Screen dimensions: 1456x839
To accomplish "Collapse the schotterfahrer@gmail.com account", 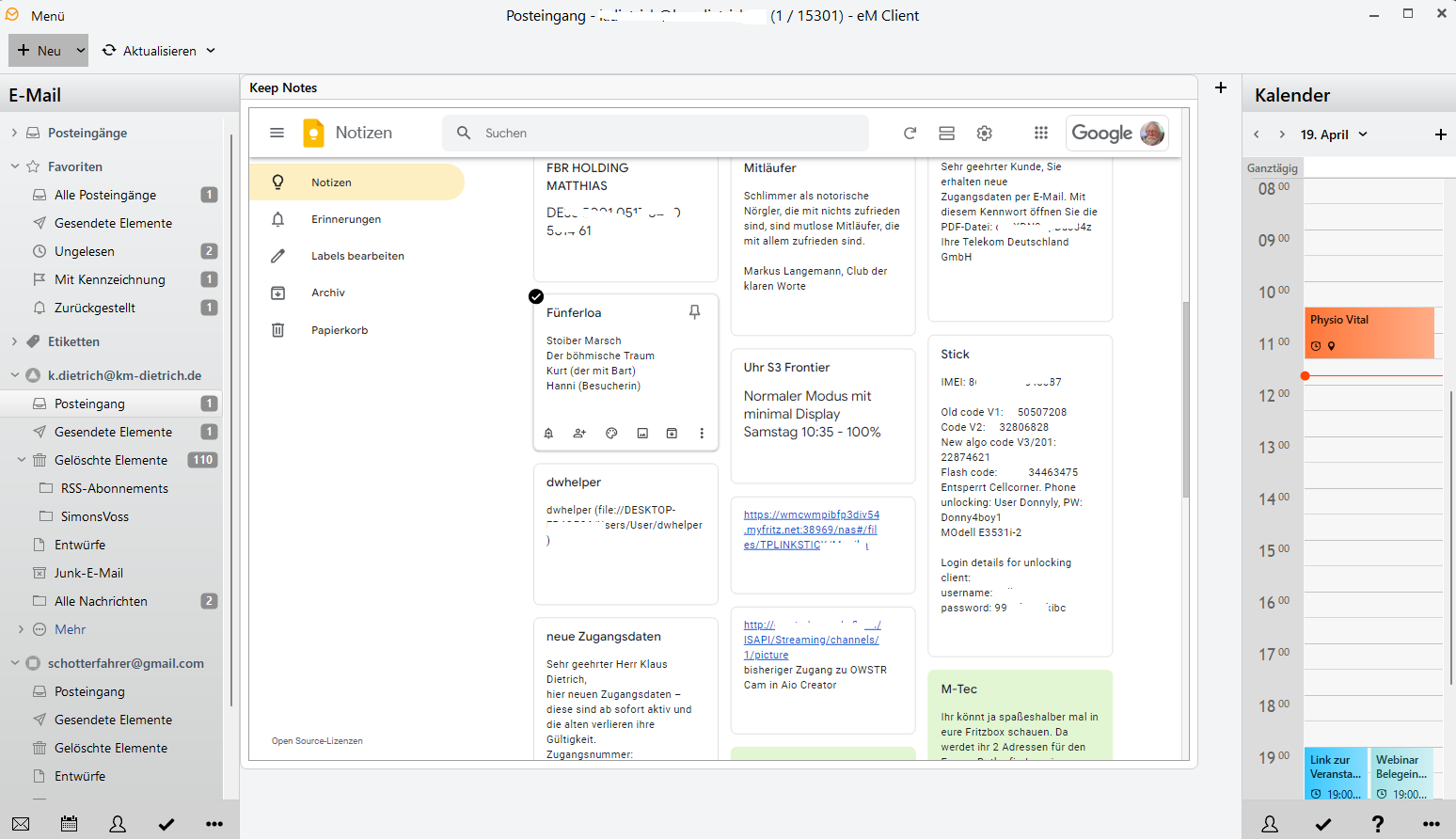I will click(14, 663).
